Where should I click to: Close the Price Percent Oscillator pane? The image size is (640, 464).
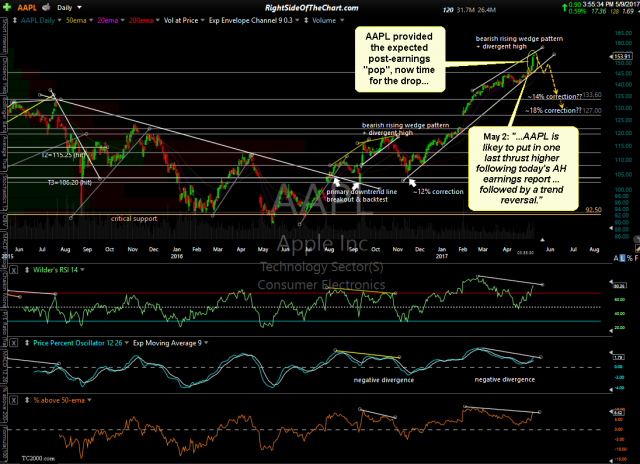coord(13,343)
